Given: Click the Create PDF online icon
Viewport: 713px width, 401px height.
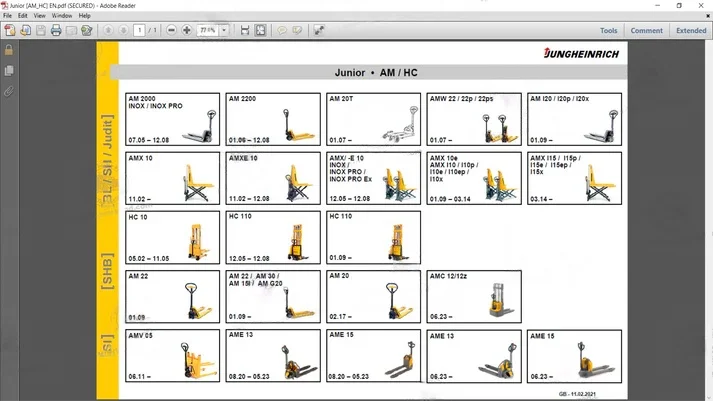Looking at the screenshot, I should tap(10, 30).
